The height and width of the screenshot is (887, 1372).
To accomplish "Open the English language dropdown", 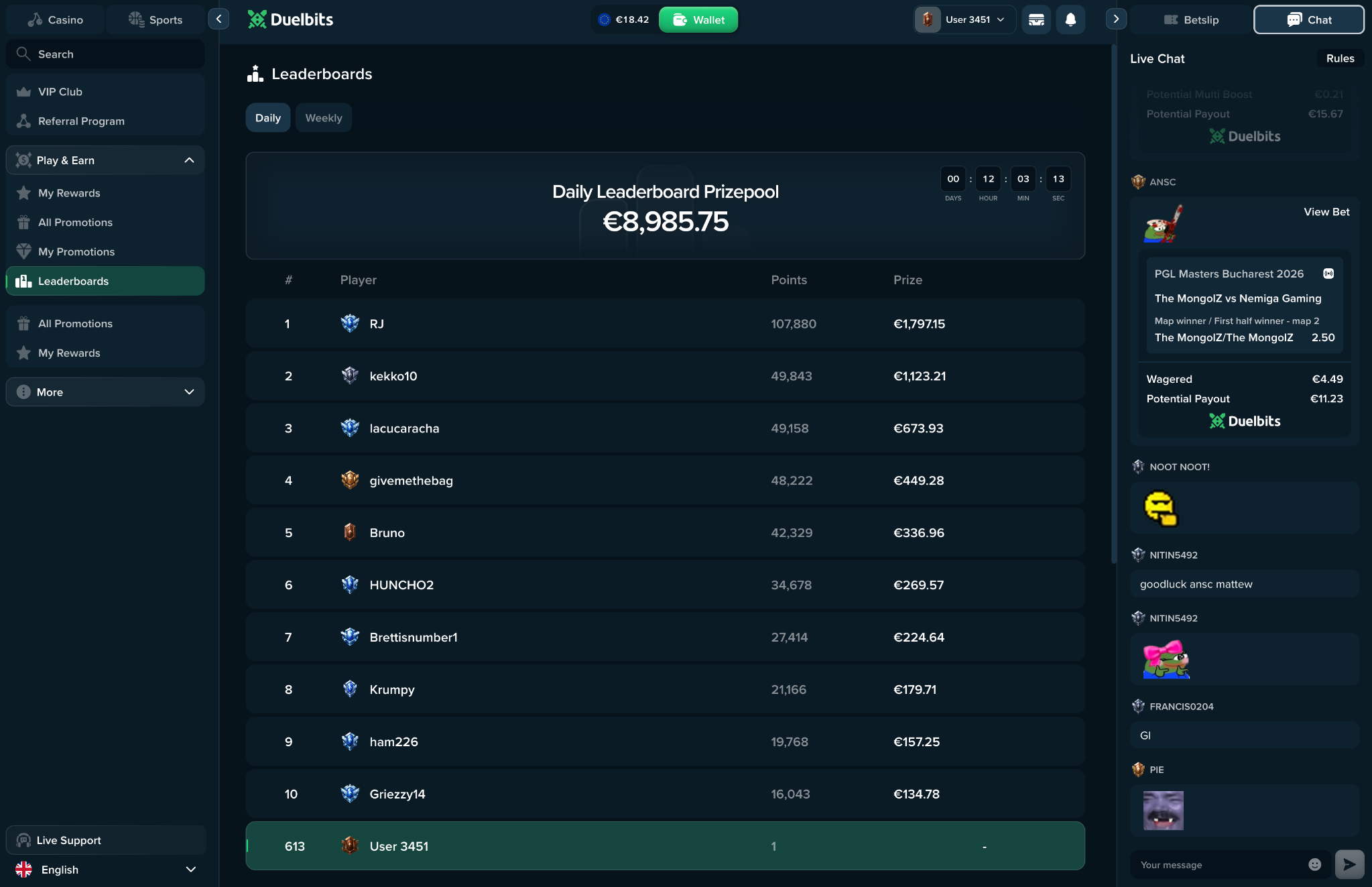I will (105, 870).
